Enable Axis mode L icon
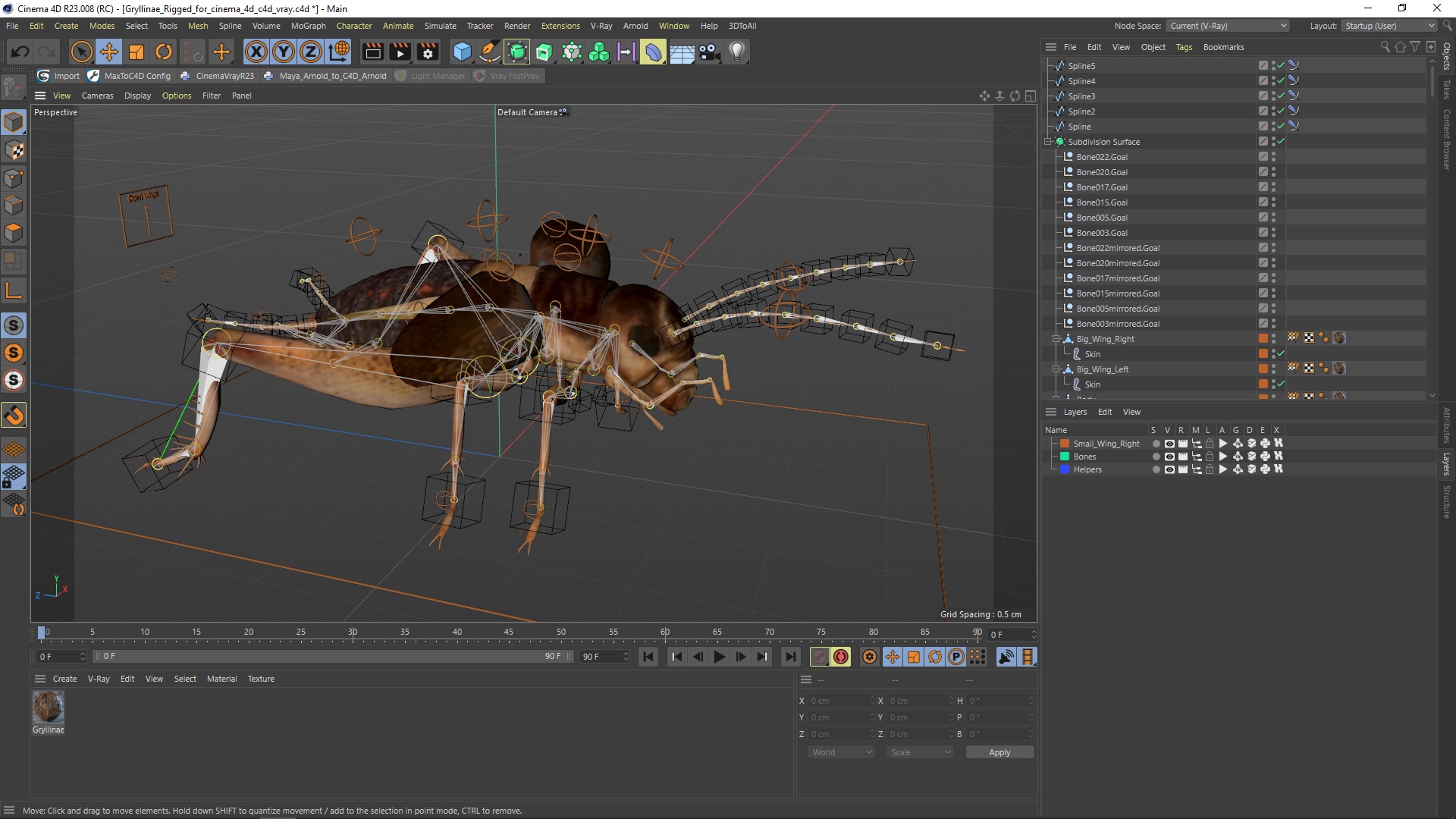This screenshot has width=1456, height=819. click(x=14, y=290)
